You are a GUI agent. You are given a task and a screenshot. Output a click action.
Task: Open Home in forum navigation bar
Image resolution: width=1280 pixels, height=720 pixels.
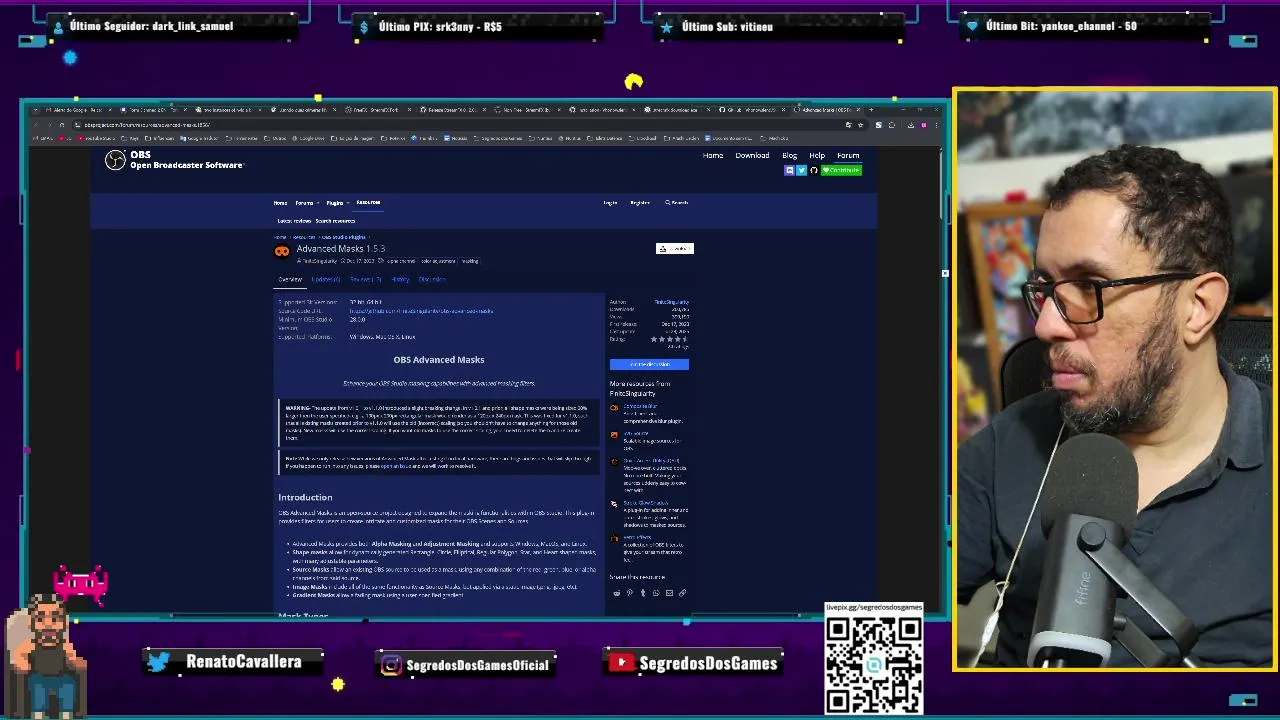[x=280, y=203]
